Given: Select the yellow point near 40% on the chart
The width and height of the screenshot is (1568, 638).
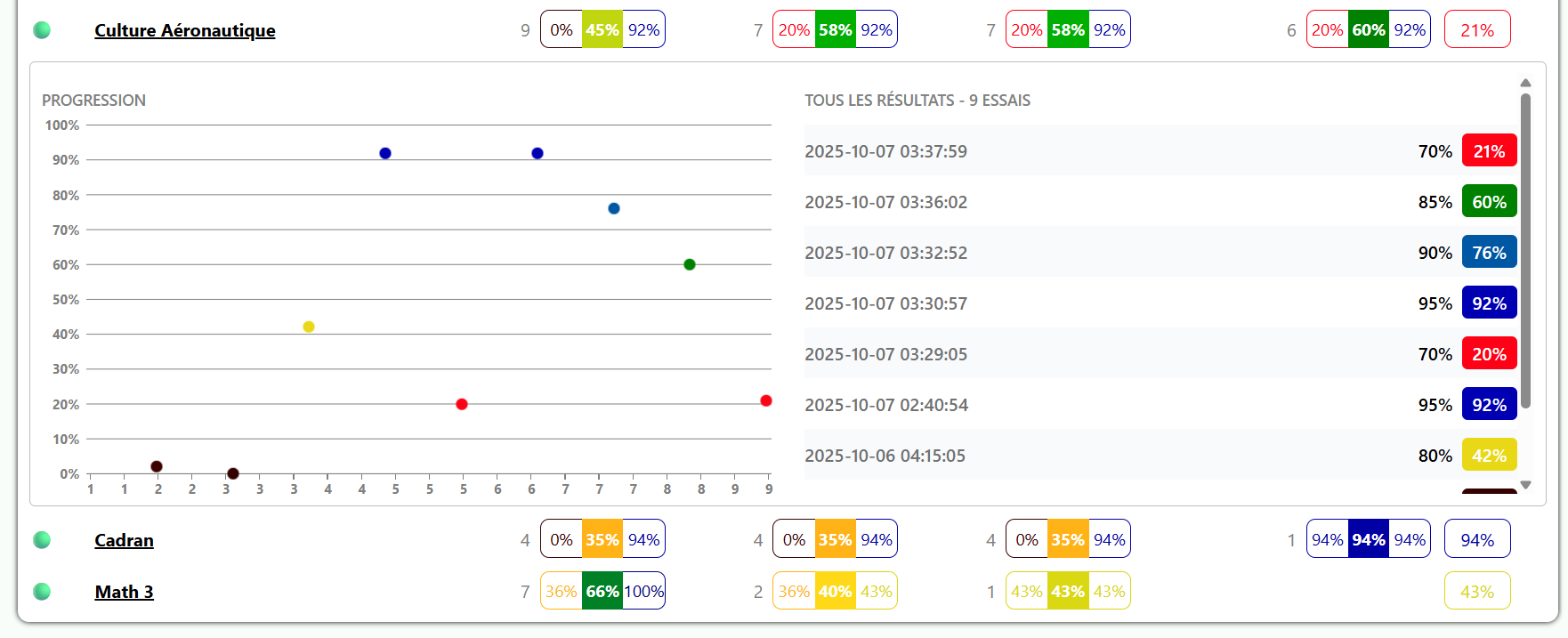Looking at the screenshot, I should [309, 327].
